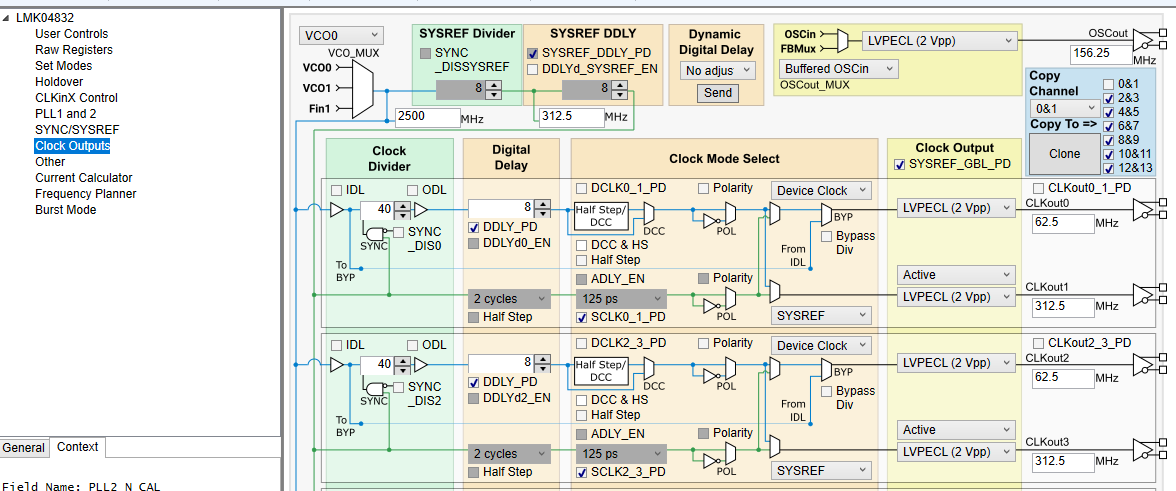Open User Controls in the tree
Image resolution: width=1176 pixels, height=491 pixels.
pyautogui.click(x=71, y=34)
